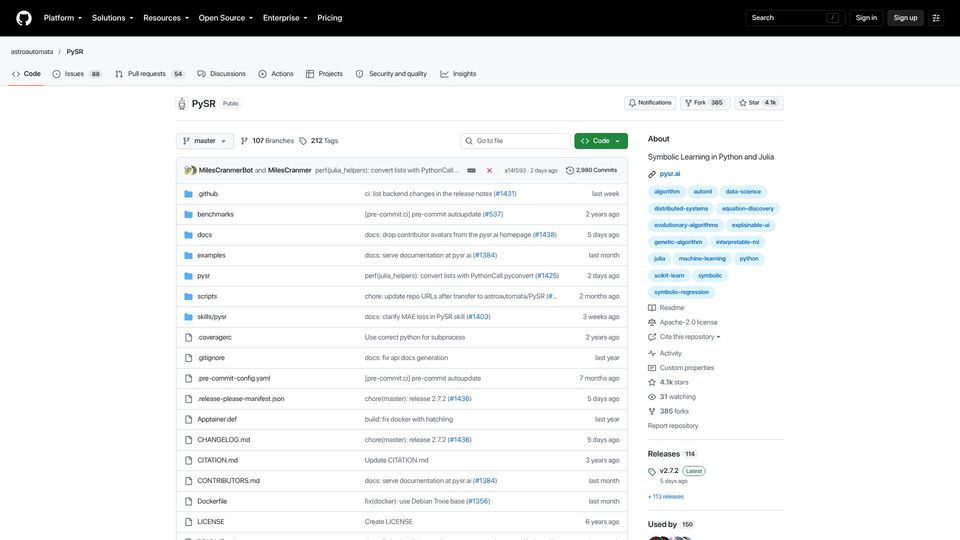Expand the Solutions dropdown
This screenshot has width=960, height=540.
(112, 18)
